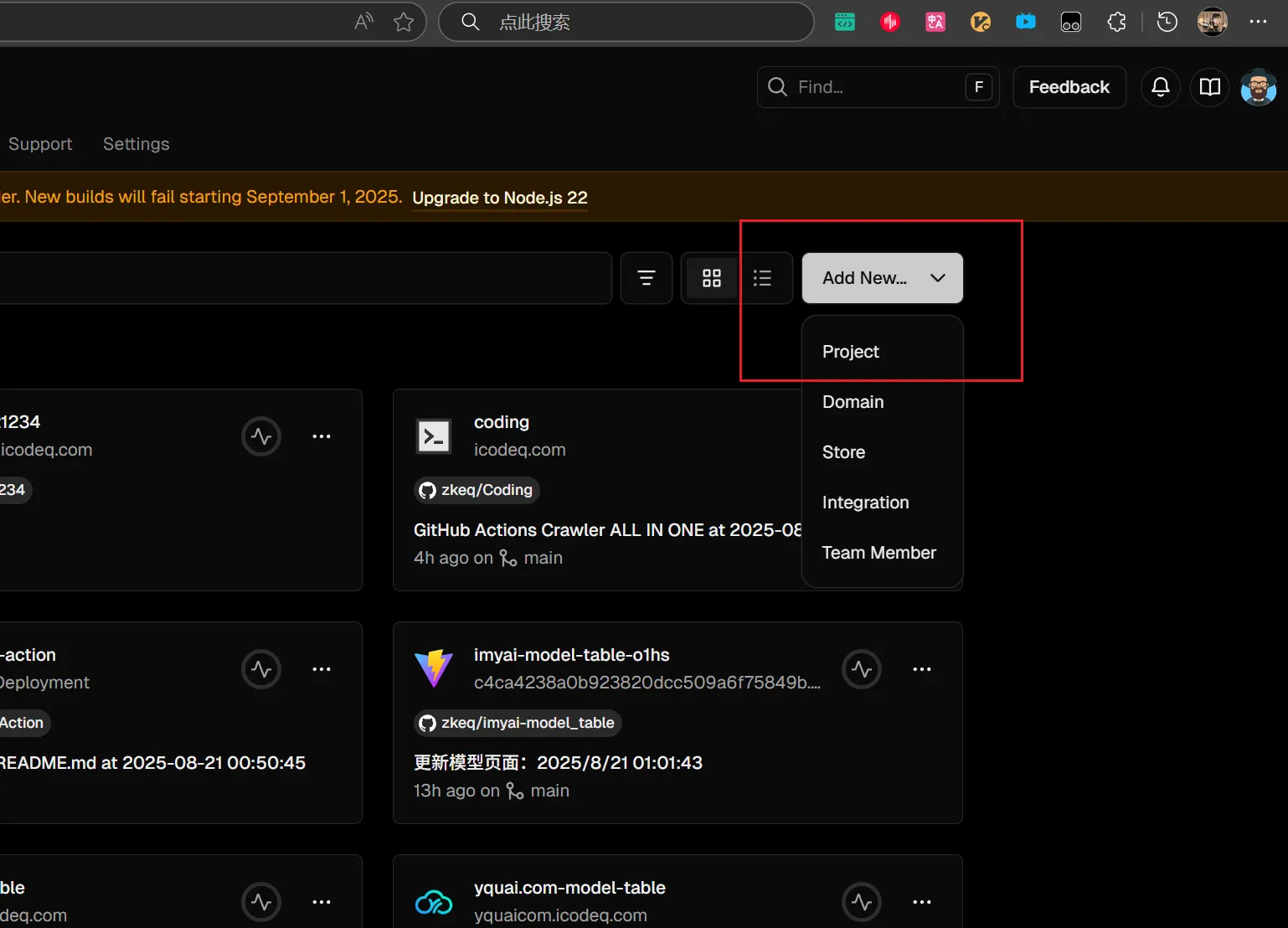Open activity status for the 1234 project
This screenshot has height=928, width=1288.
pos(261,436)
